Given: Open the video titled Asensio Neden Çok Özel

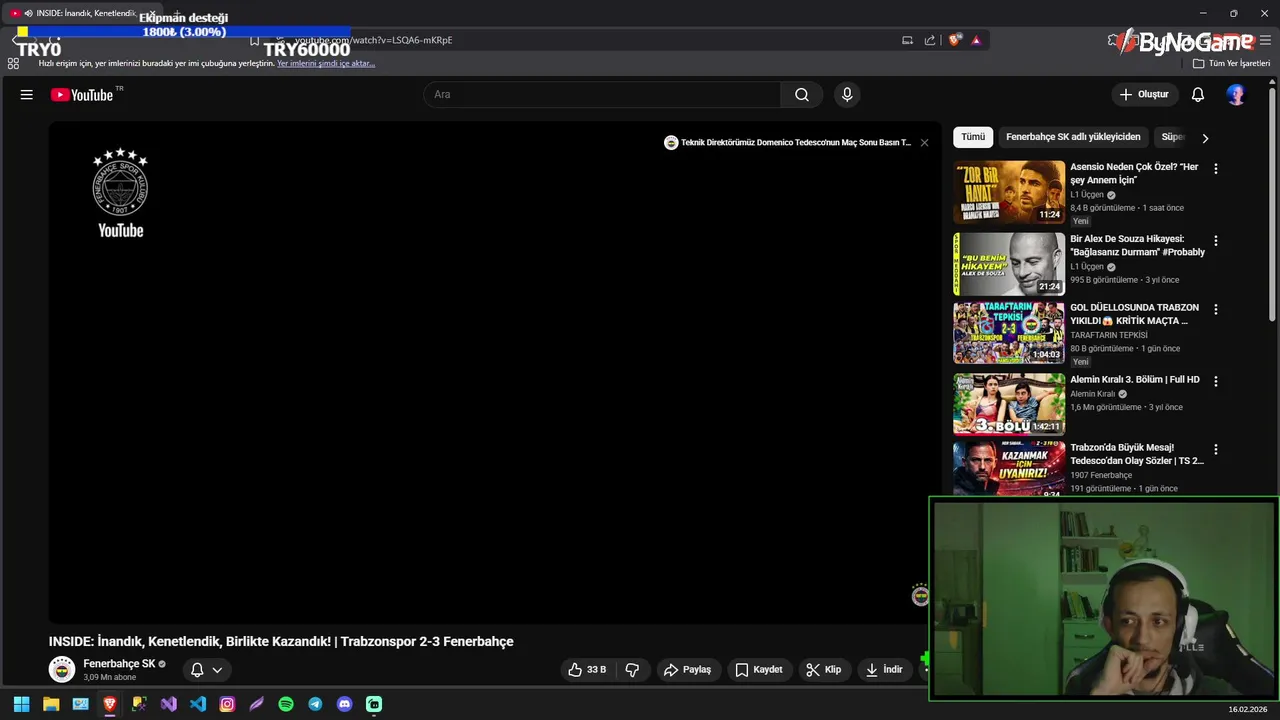Looking at the screenshot, I should (x=1134, y=174).
